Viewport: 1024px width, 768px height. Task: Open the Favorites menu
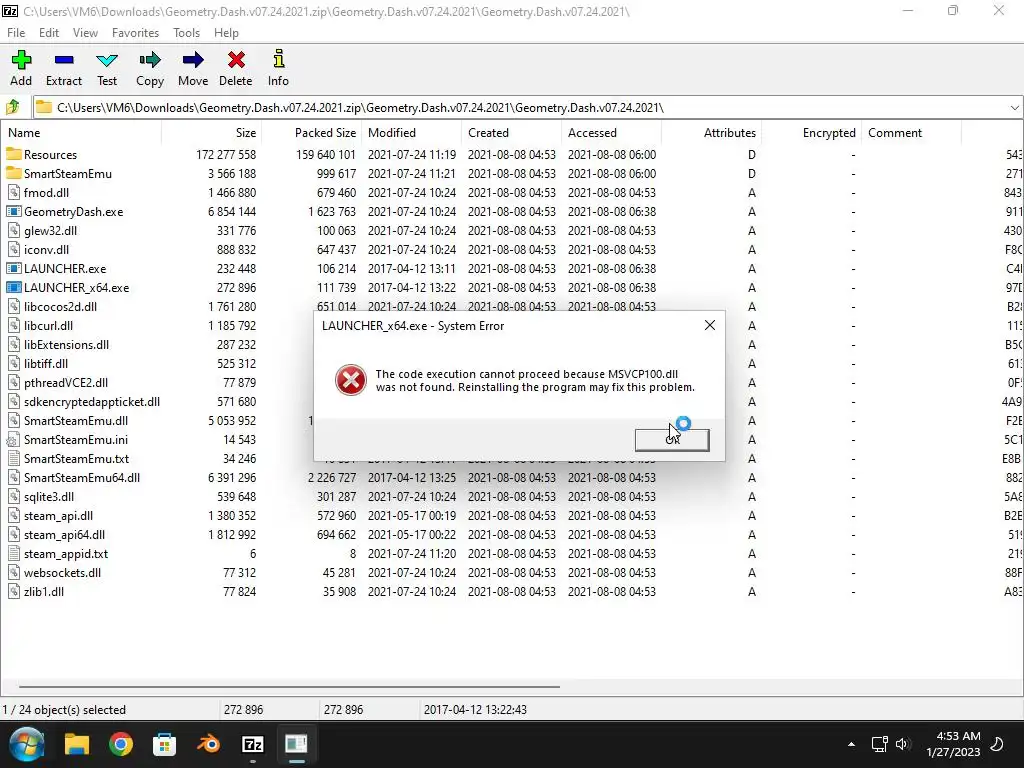coord(135,33)
